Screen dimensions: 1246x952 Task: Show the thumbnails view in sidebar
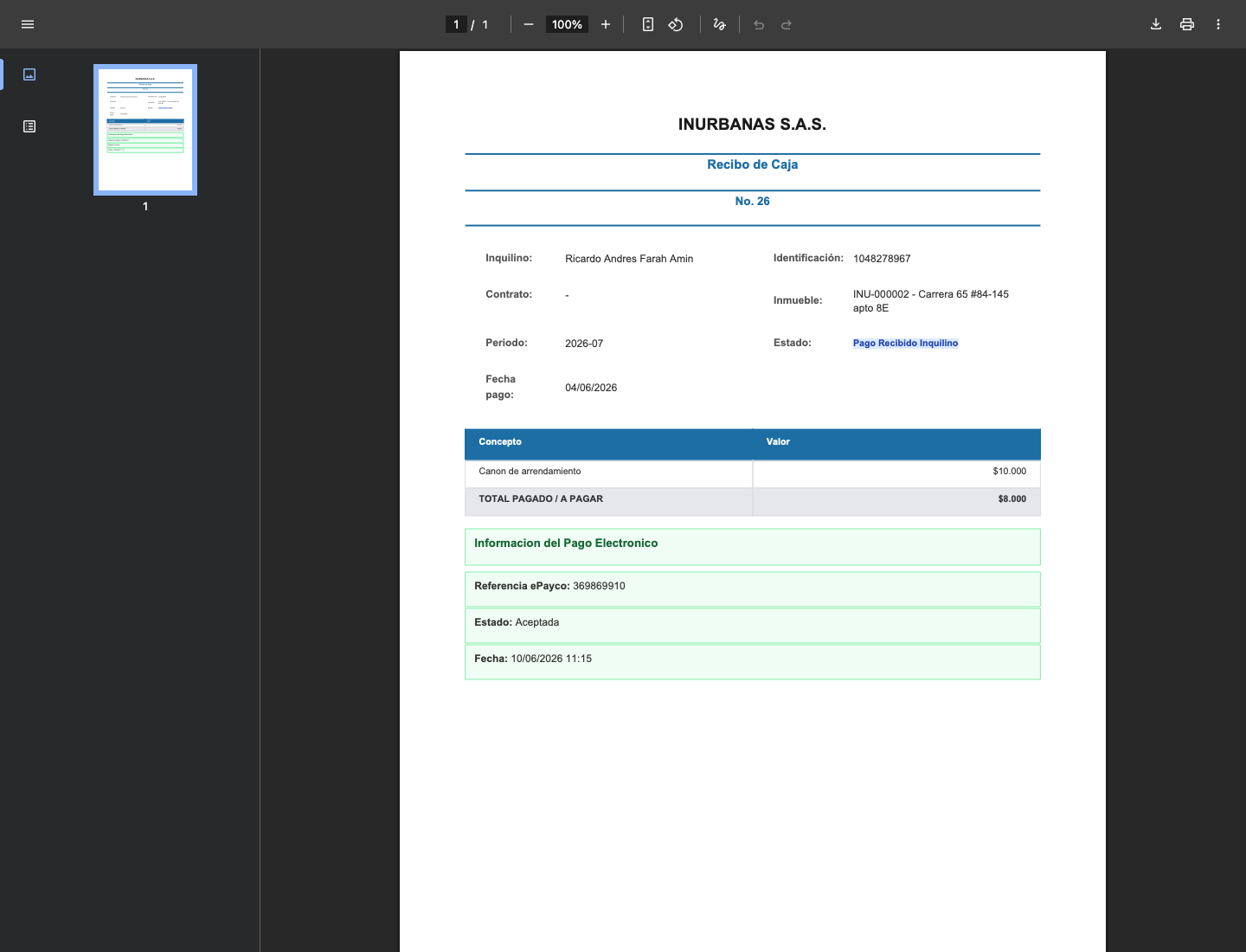pyautogui.click(x=29, y=74)
